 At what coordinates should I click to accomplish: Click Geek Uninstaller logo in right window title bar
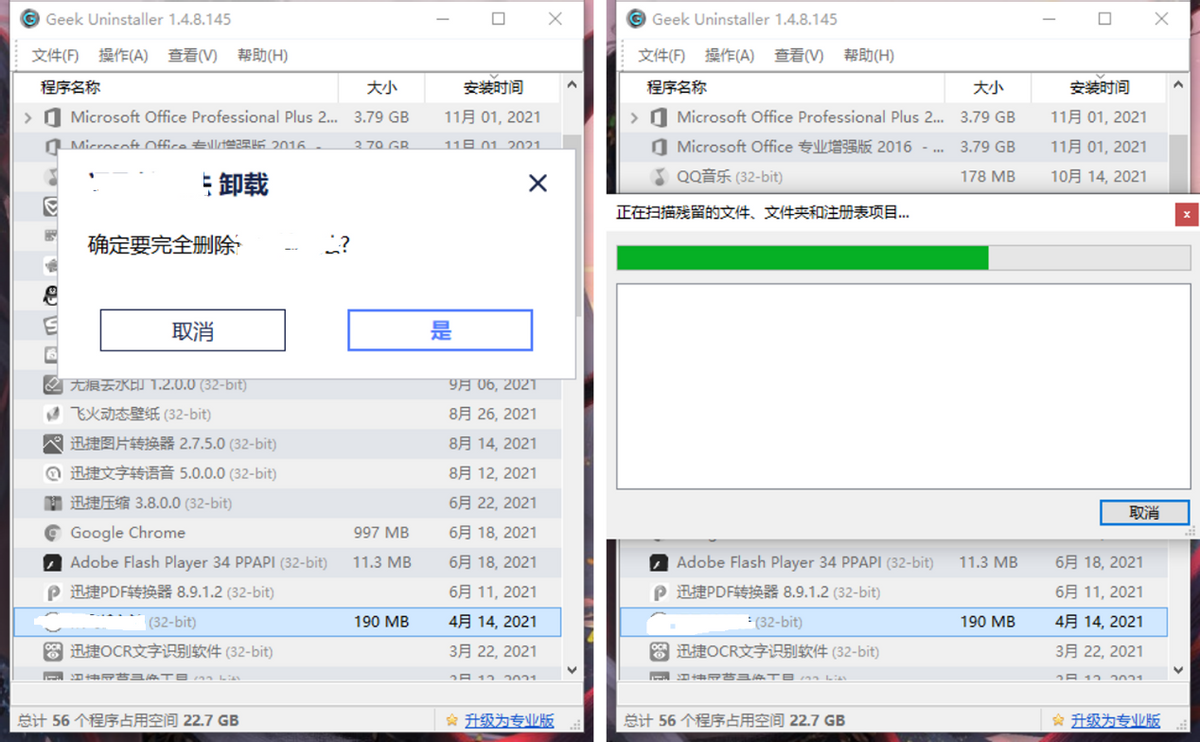636,19
